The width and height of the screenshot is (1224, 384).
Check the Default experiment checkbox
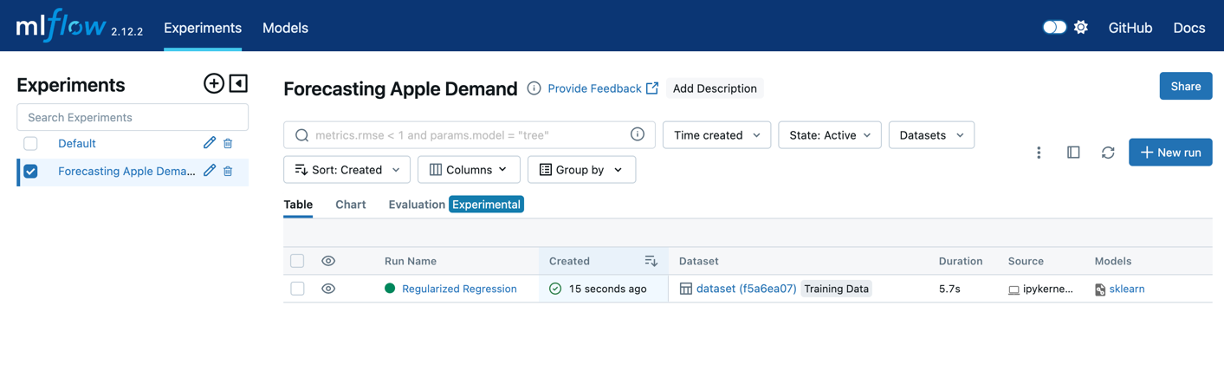point(30,143)
